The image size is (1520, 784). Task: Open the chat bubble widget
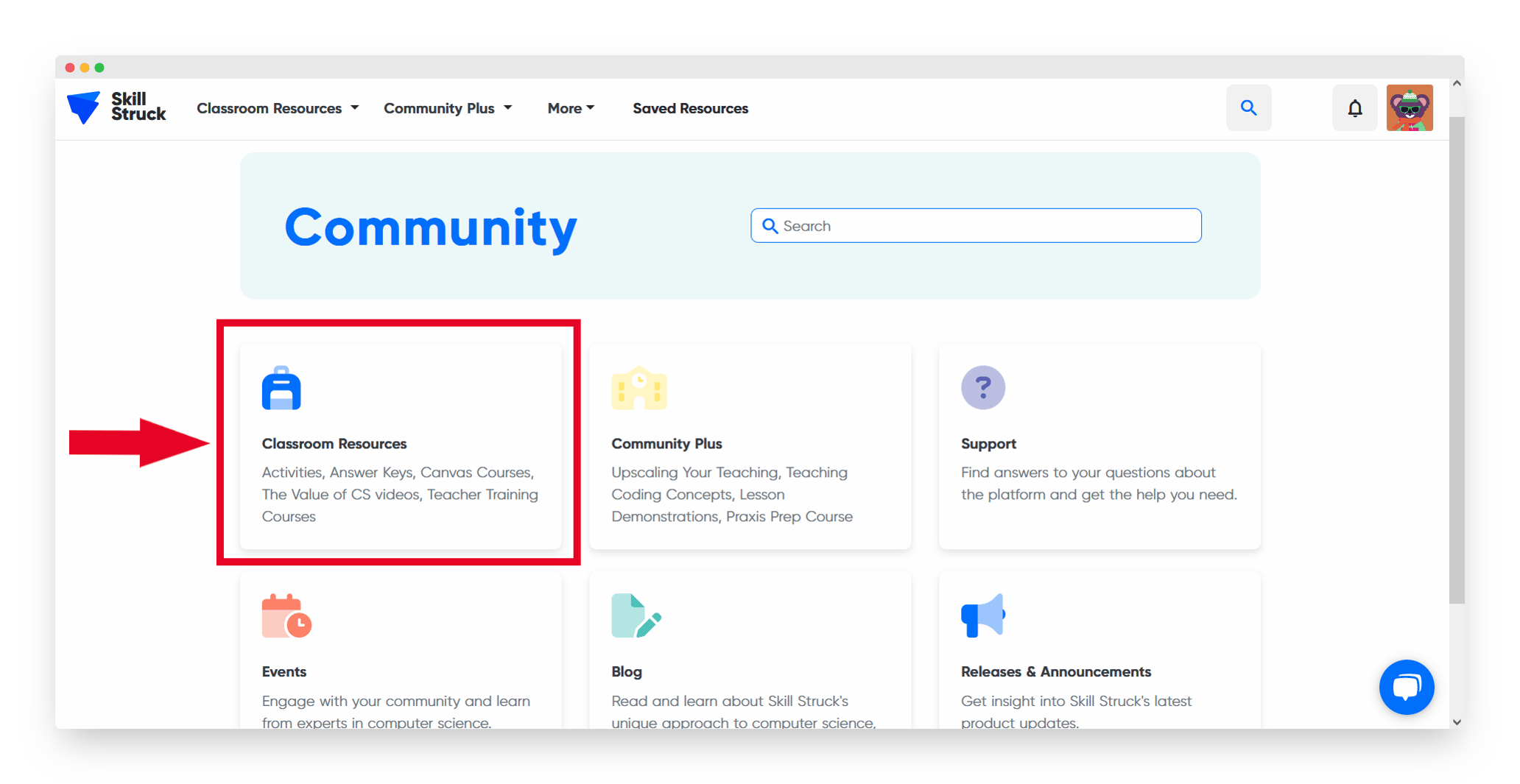coord(1407,688)
